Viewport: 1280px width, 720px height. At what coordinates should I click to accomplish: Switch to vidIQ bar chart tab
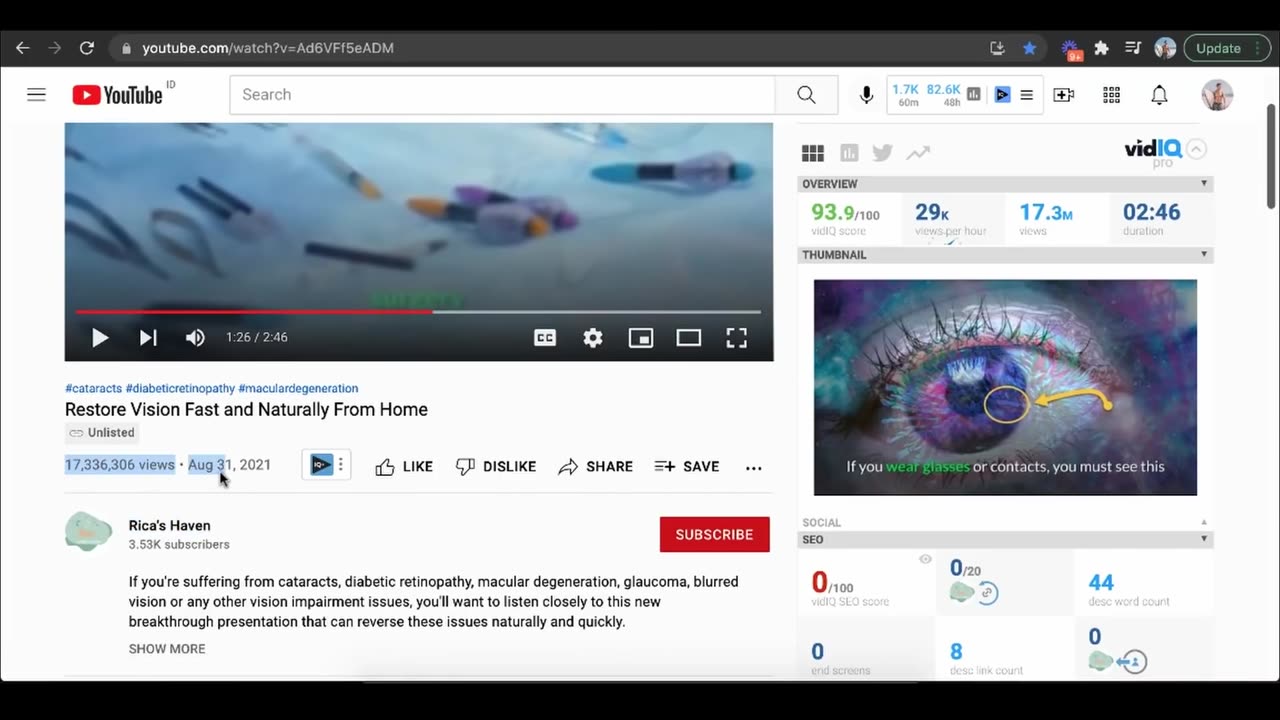pyautogui.click(x=849, y=153)
